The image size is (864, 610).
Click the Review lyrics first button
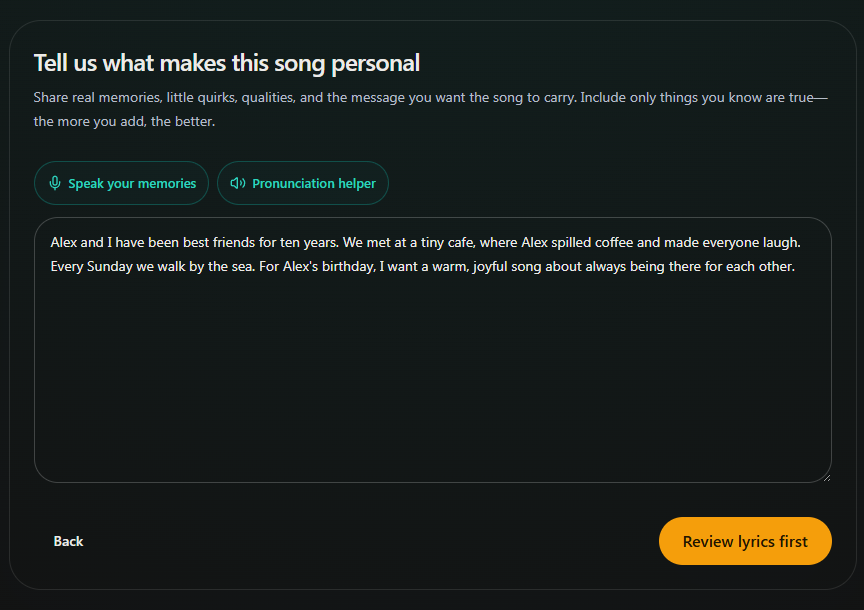(x=745, y=541)
